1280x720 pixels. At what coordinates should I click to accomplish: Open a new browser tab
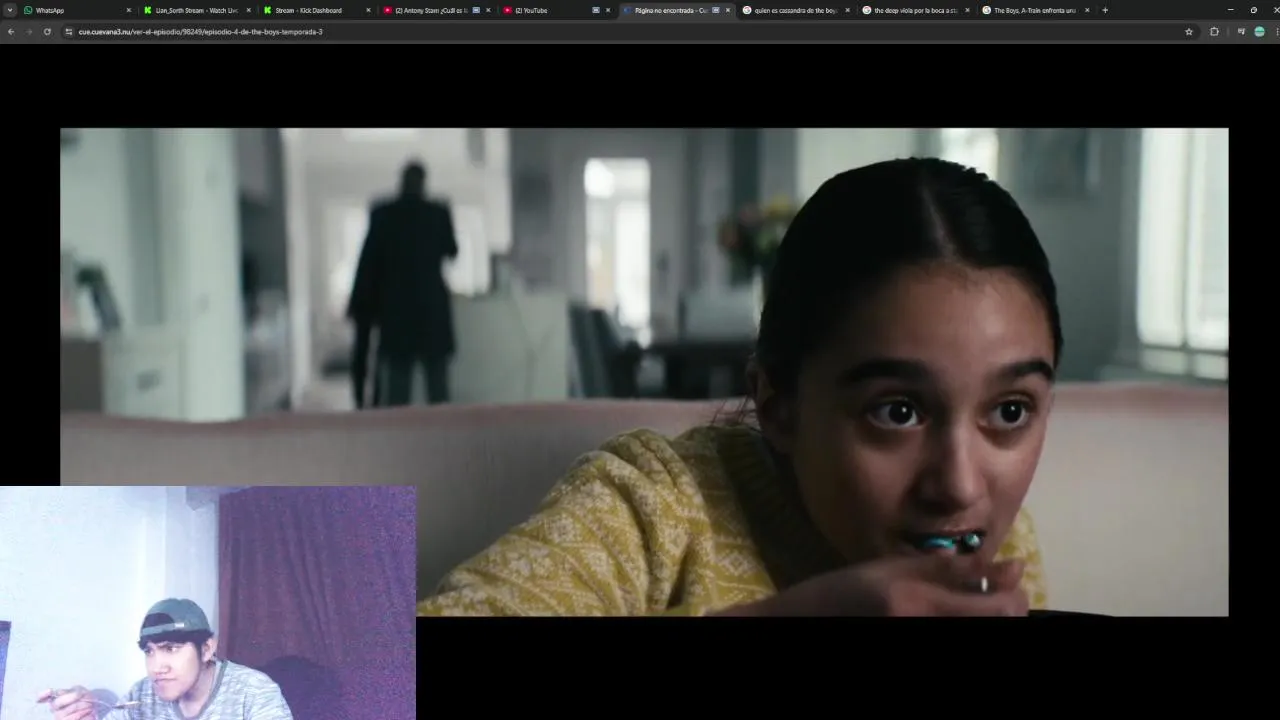1105,10
